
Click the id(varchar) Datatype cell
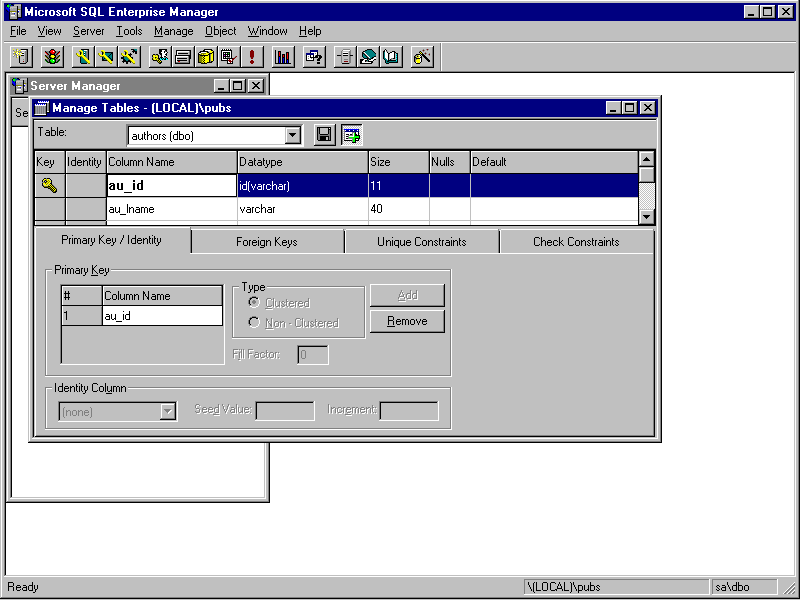302,186
